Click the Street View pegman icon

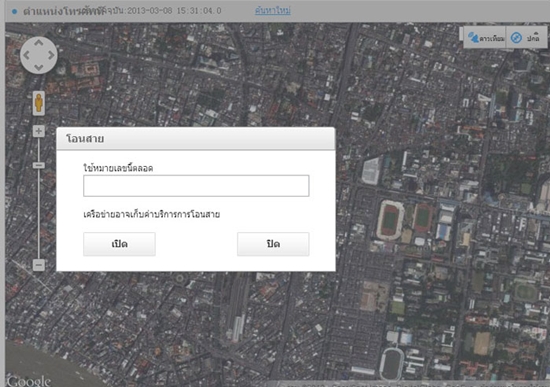pos(39,103)
